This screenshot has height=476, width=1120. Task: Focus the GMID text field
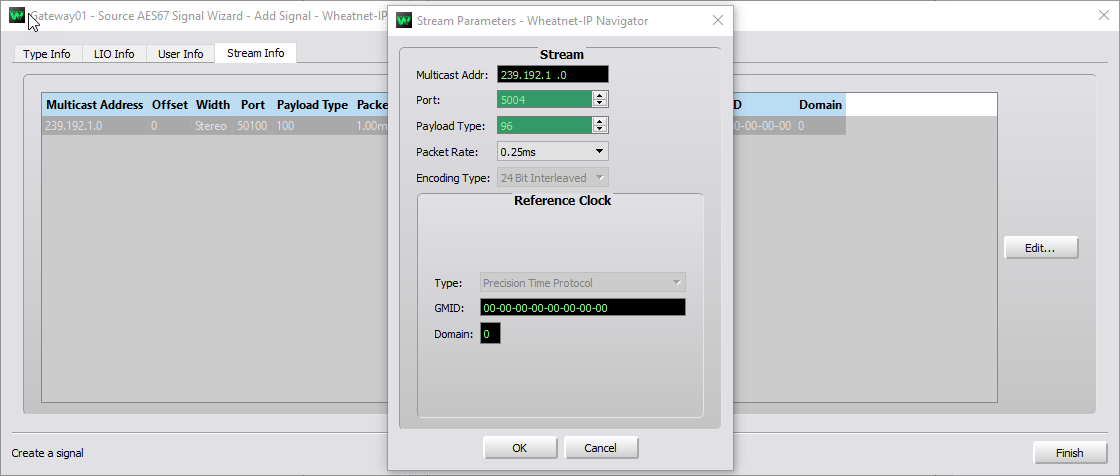point(582,308)
